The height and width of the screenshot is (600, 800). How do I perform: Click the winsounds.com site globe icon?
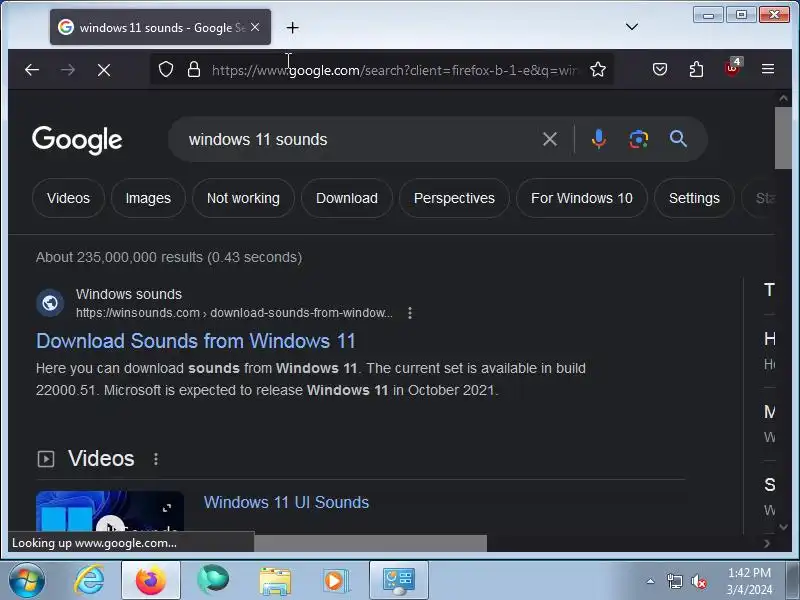[x=50, y=303]
